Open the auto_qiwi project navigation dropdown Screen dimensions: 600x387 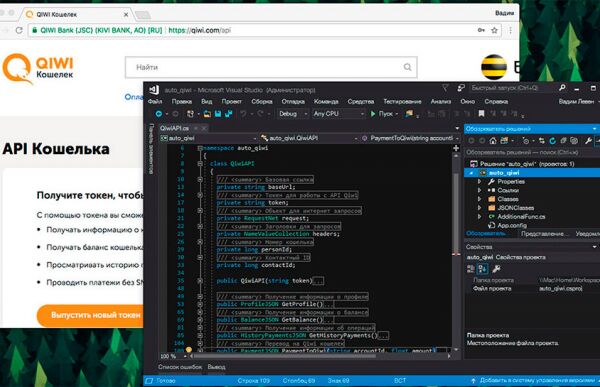208,138
